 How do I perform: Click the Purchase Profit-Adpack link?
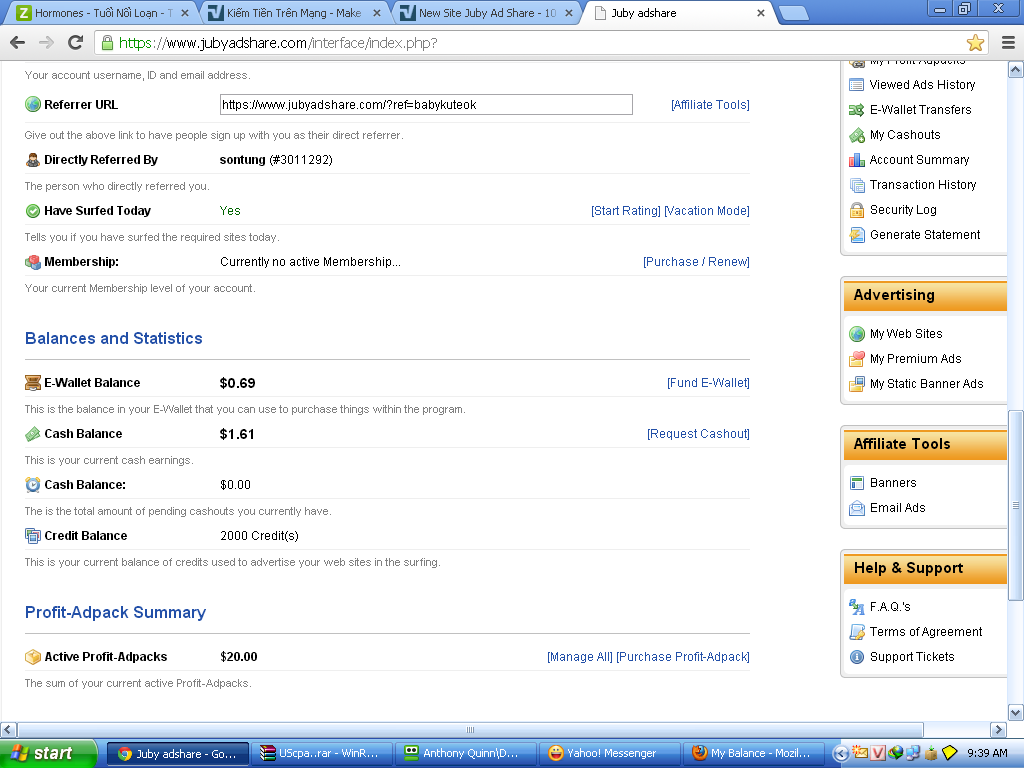click(682, 657)
